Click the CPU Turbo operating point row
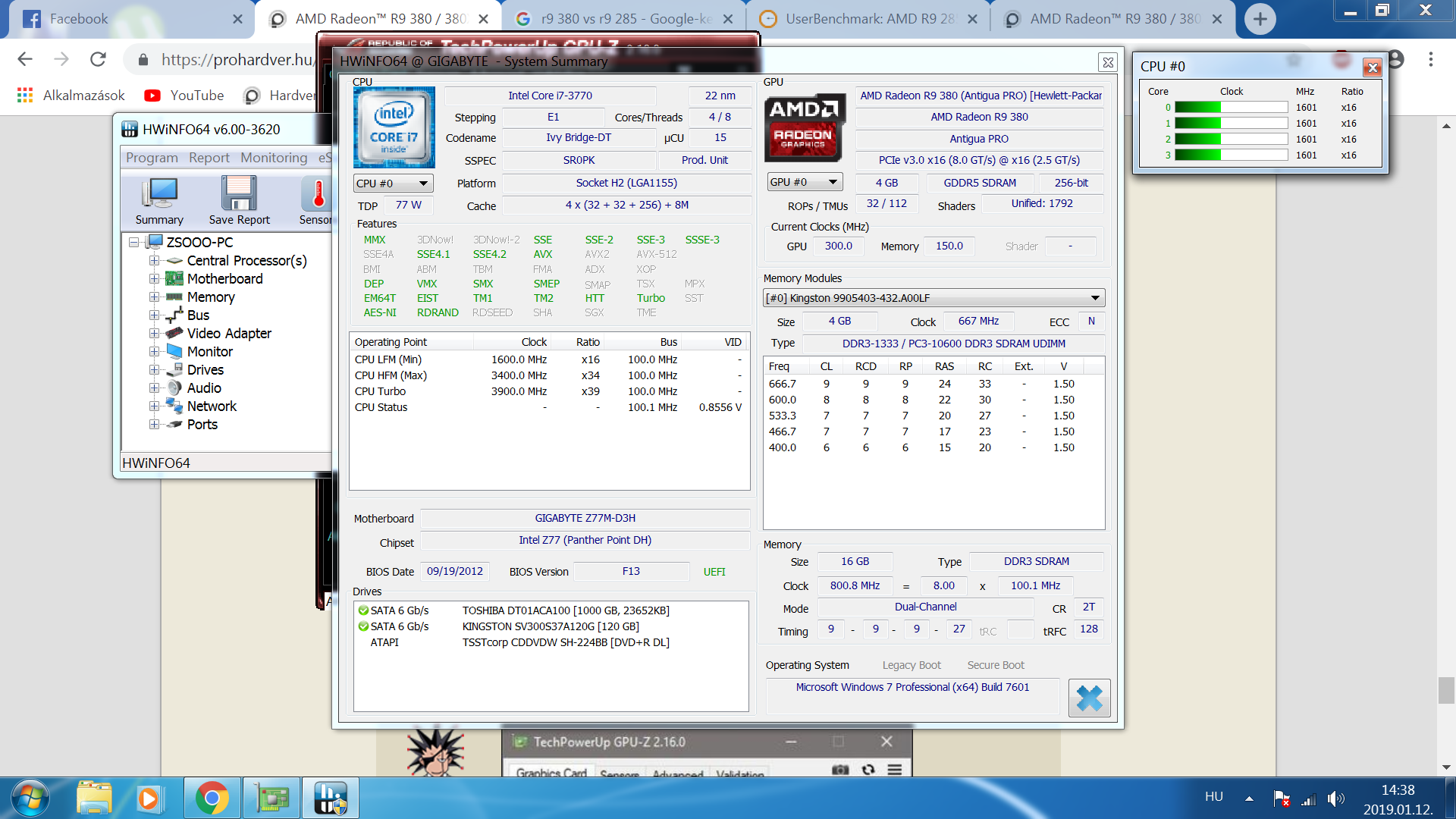The height and width of the screenshot is (819, 1456). [x=549, y=391]
